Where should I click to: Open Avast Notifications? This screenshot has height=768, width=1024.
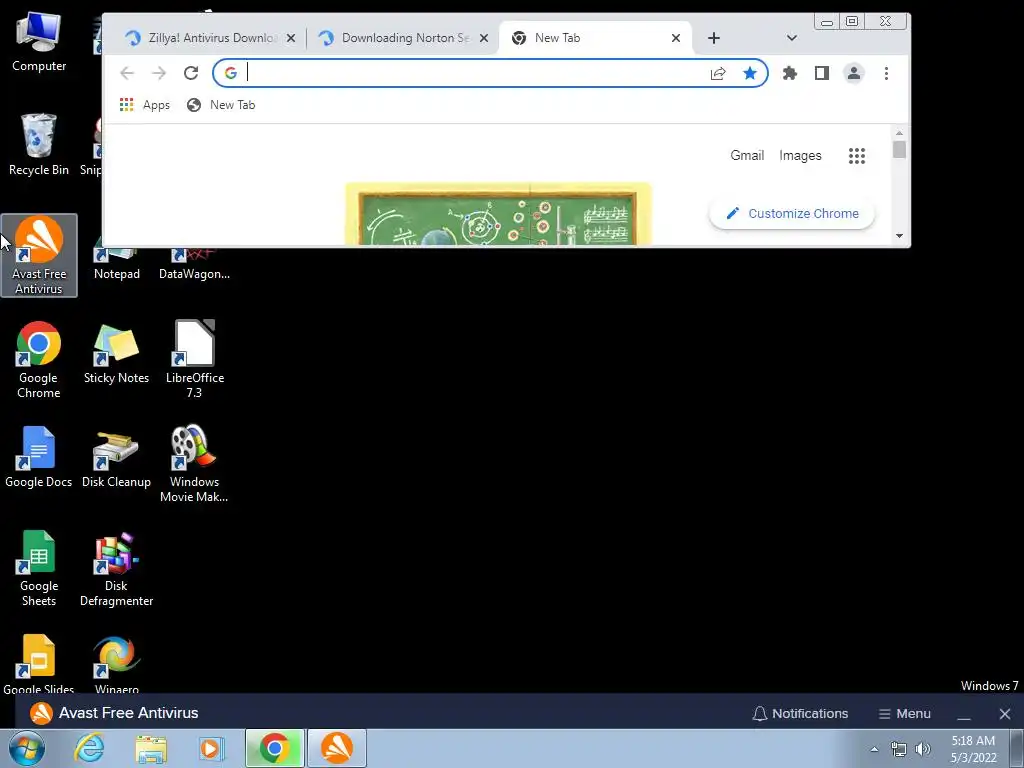800,714
